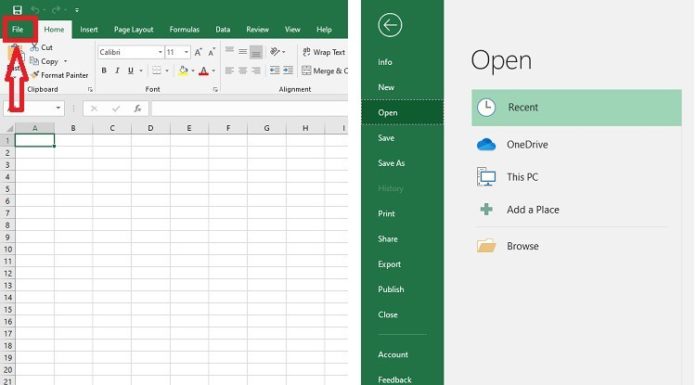Switch to the Page Layout tab
The image size is (696, 385).
tap(134, 29)
